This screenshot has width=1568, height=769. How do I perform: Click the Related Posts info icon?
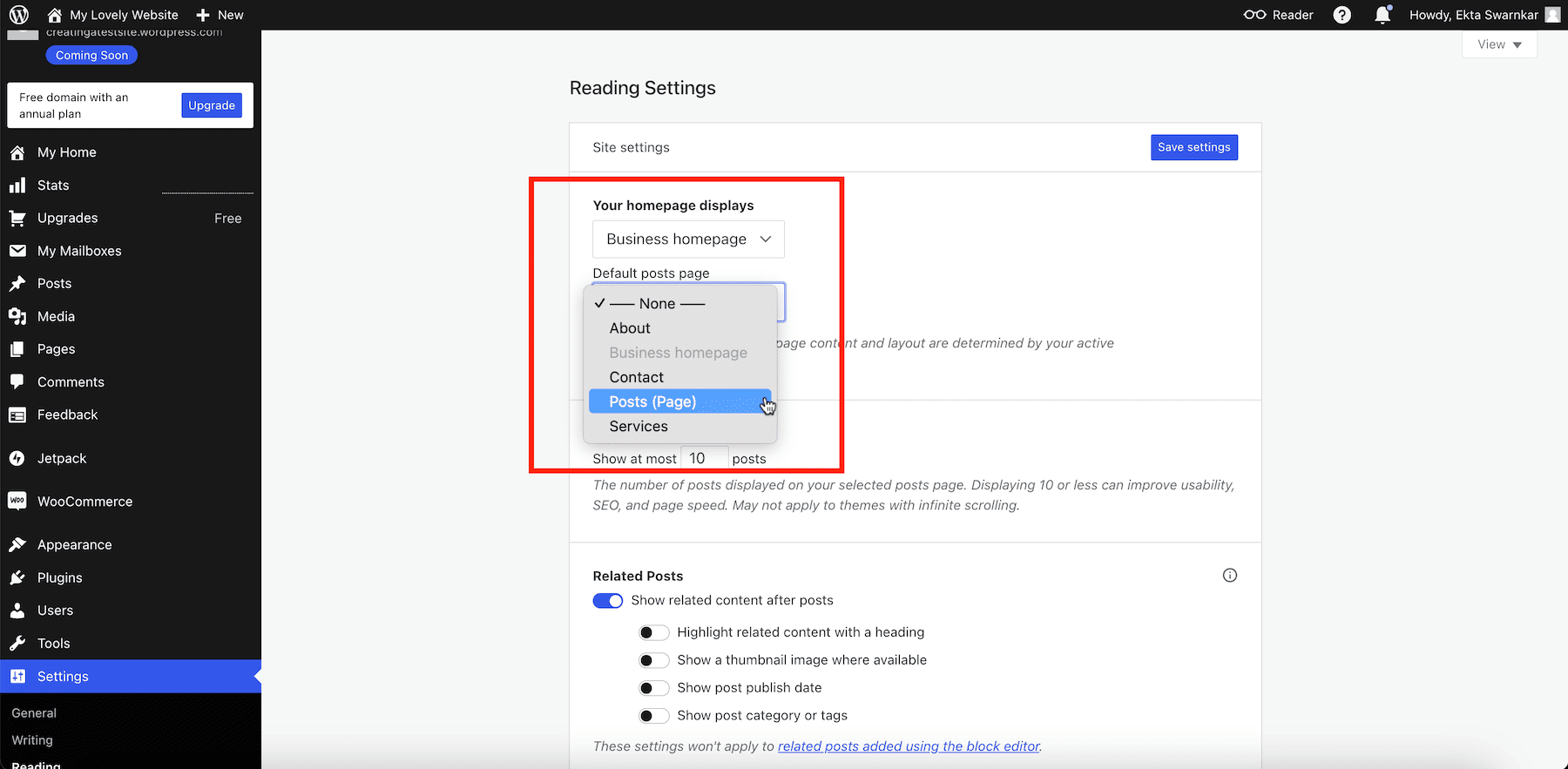[x=1229, y=575]
